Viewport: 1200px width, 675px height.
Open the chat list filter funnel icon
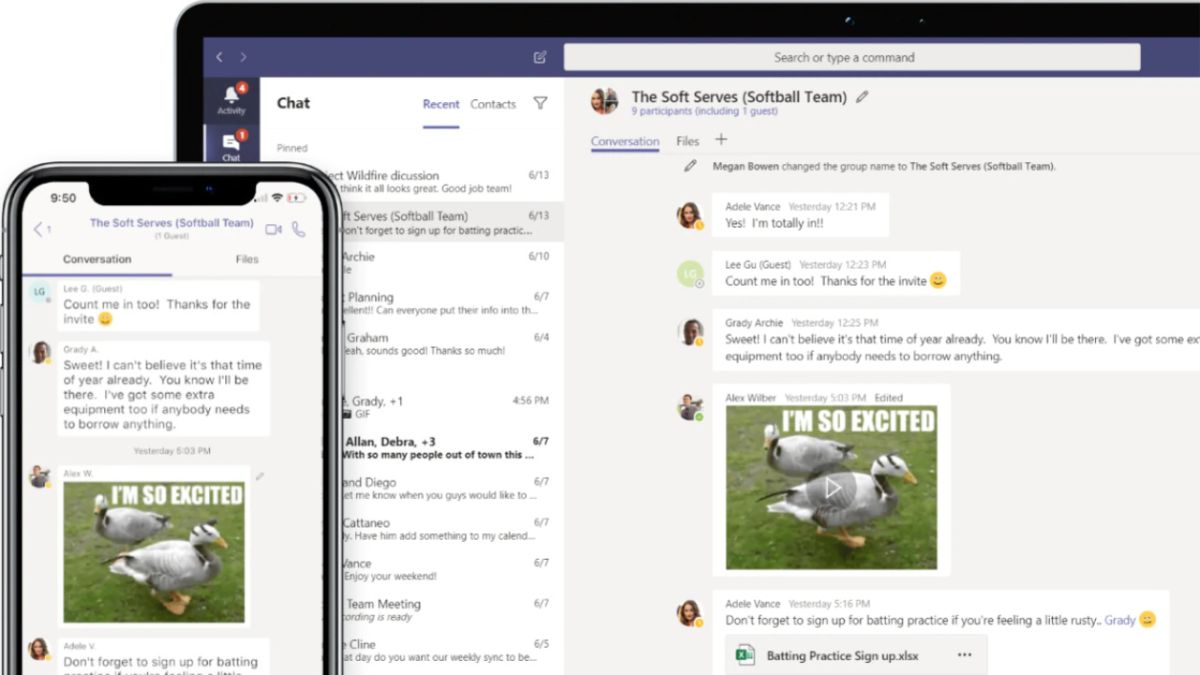540,103
